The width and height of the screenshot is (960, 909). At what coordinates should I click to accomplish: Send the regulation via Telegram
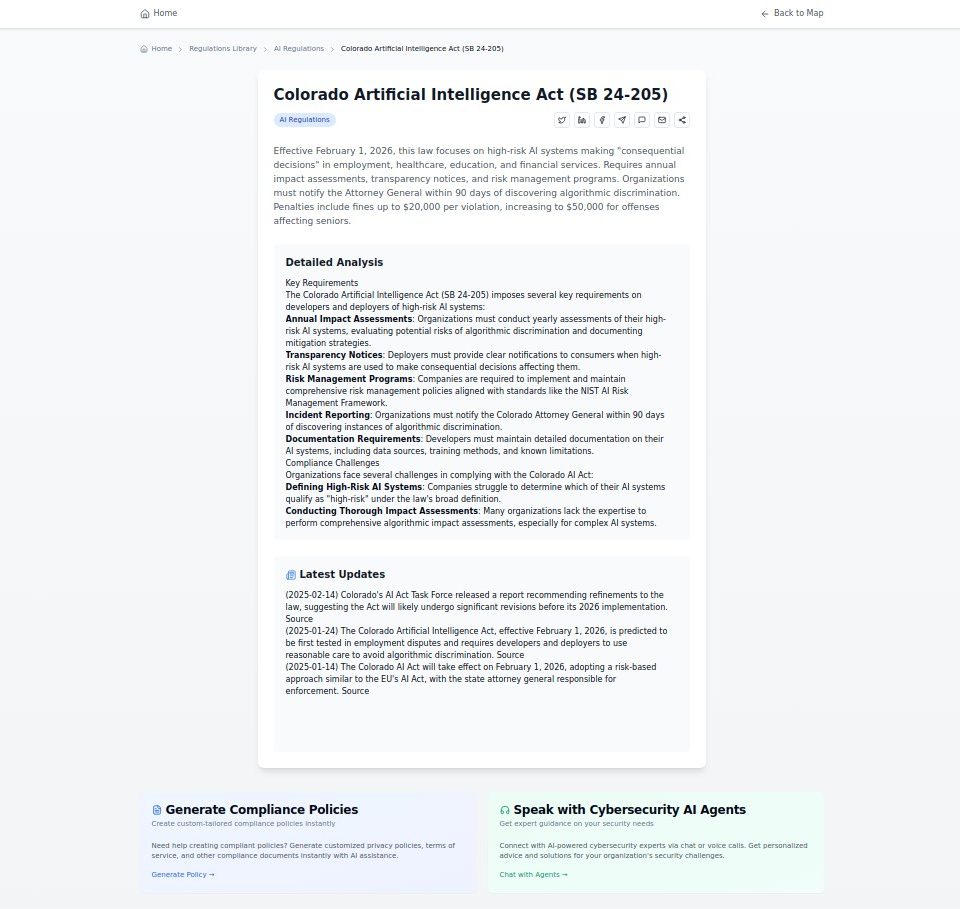coord(622,120)
